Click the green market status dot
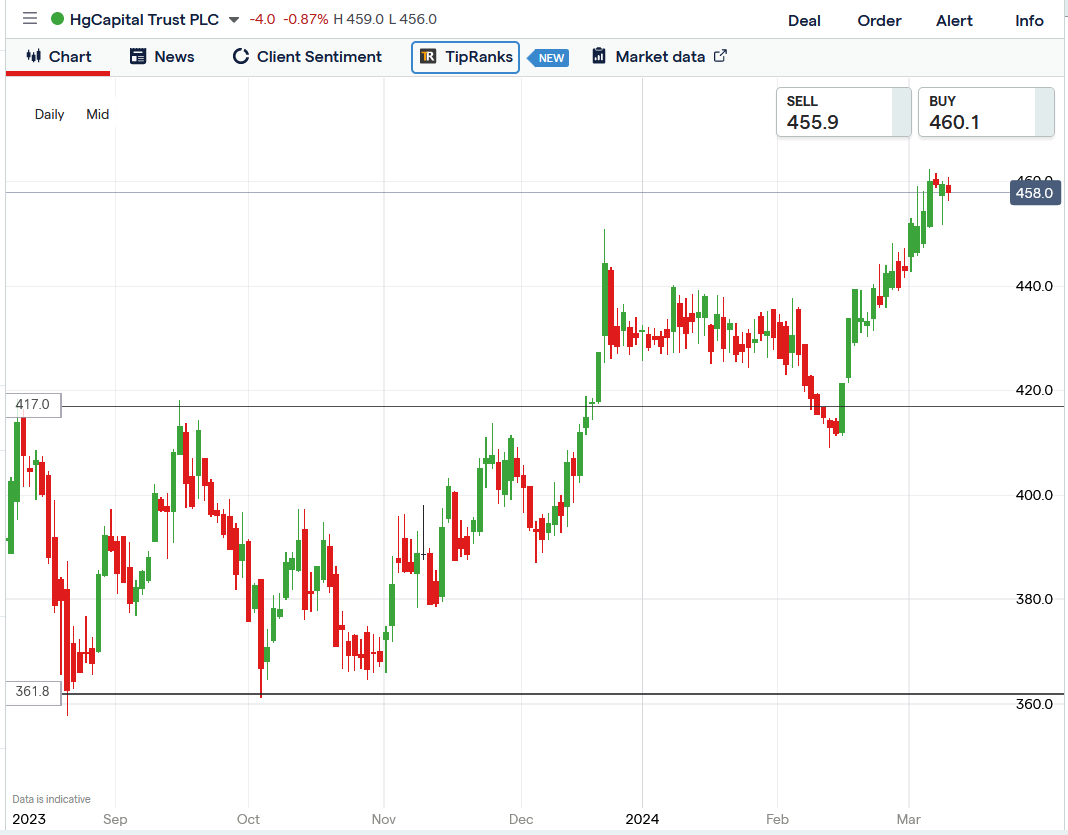 57,19
